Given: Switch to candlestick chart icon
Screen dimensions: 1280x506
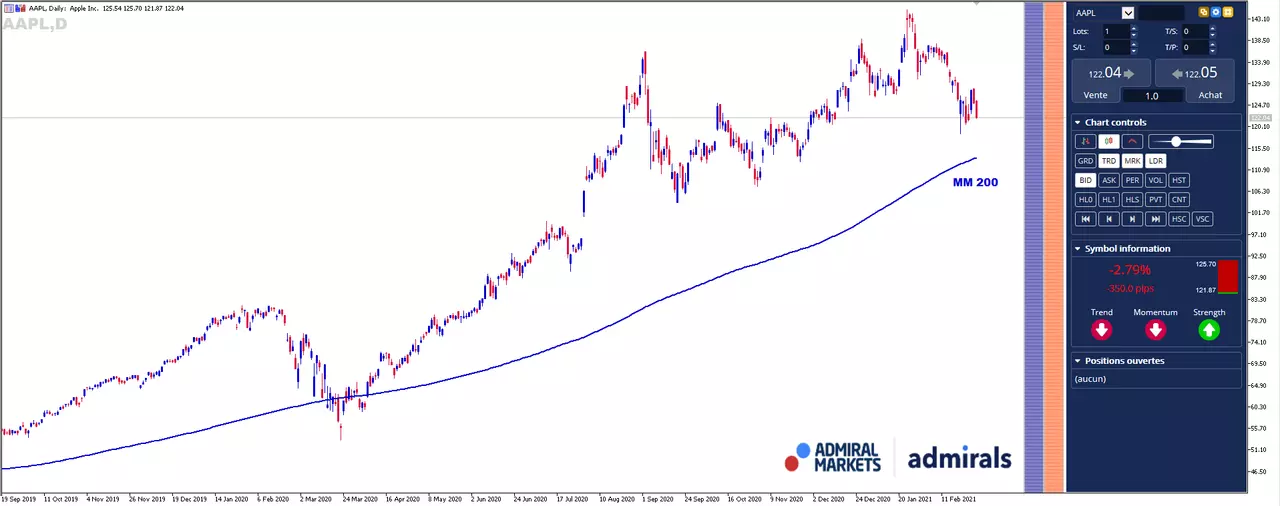Looking at the screenshot, I should coord(1109,141).
